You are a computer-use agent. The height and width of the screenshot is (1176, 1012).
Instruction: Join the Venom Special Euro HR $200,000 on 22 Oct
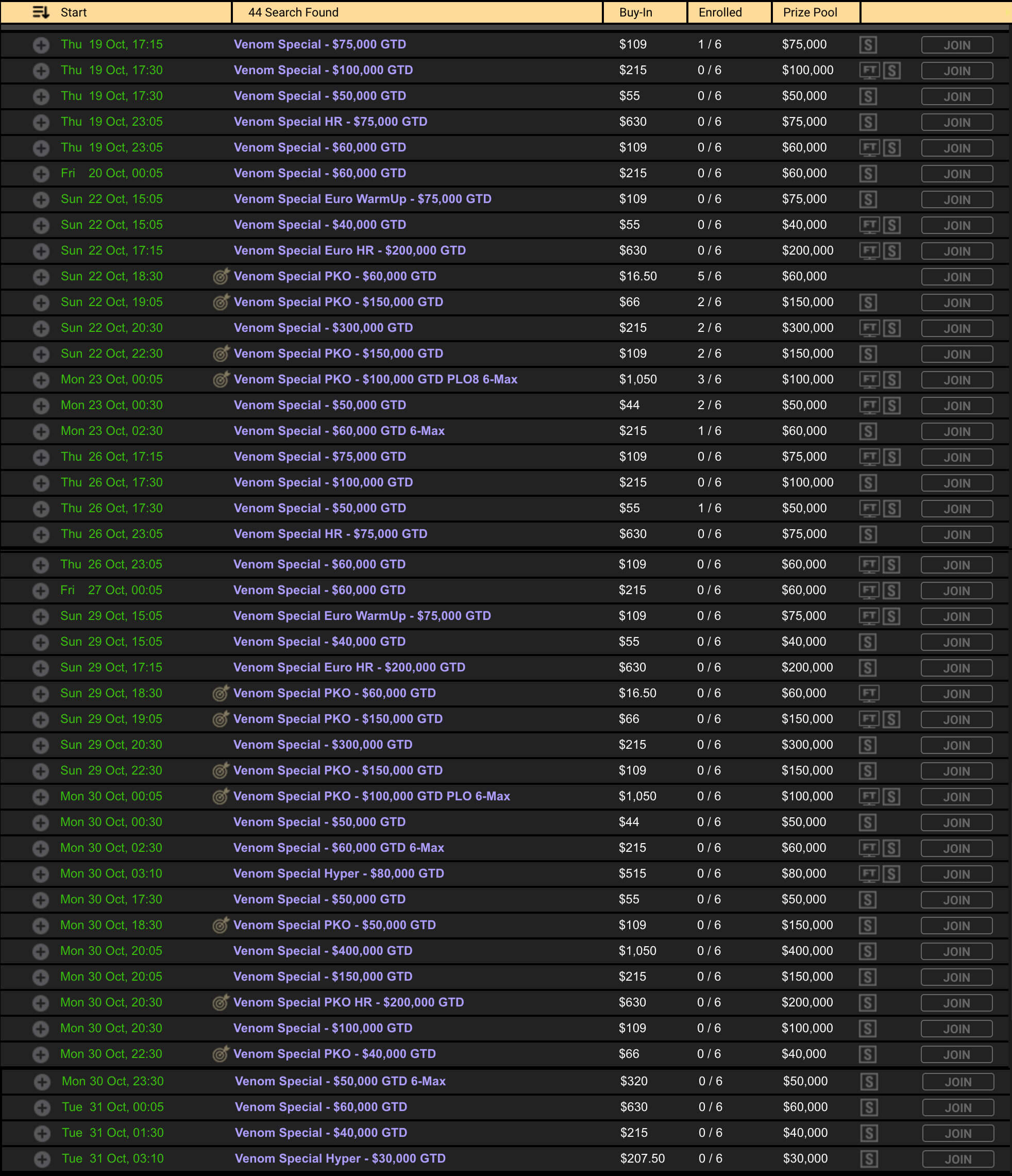coord(956,251)
